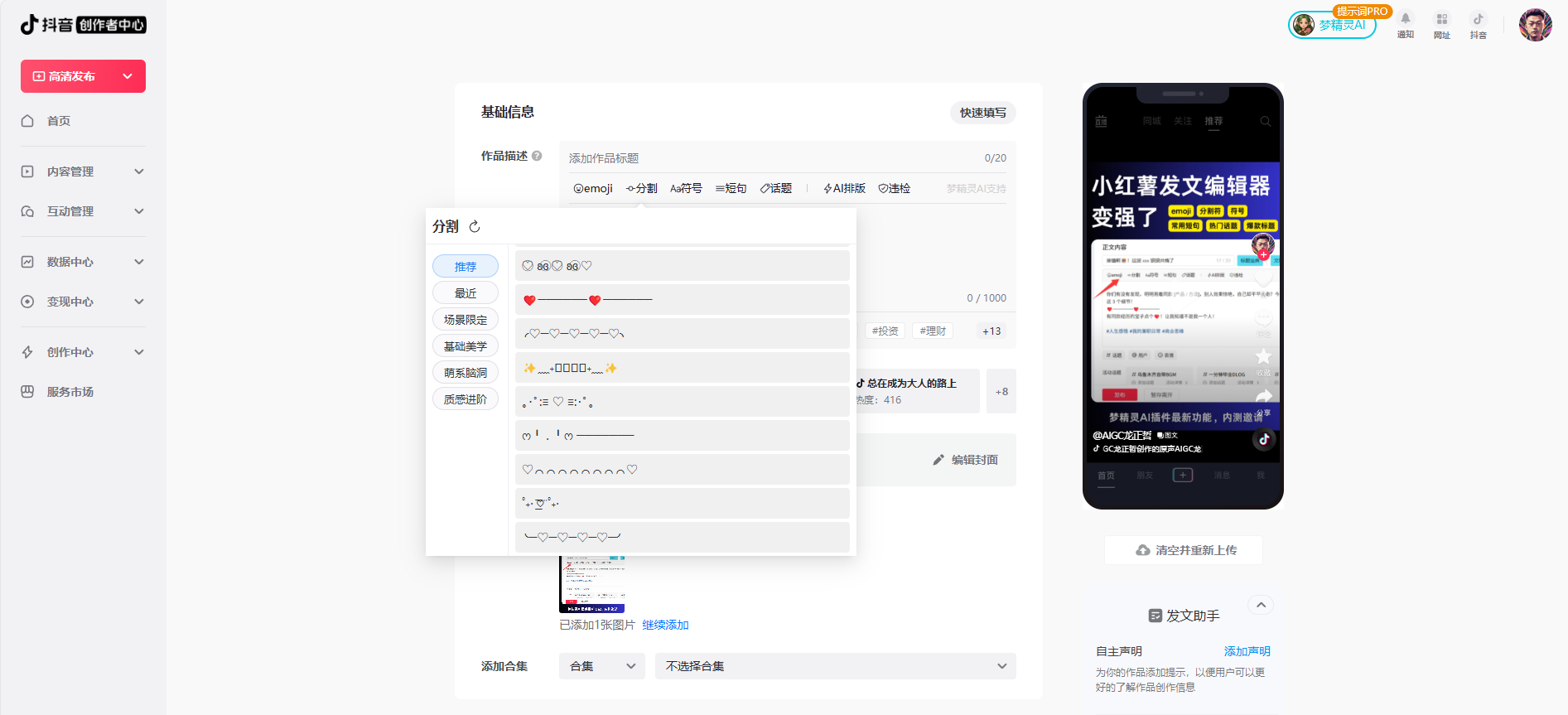Select the 基础美学 divider category
Image resolution: width=1568 pixels, height=715 pixels.
[466, 345]
